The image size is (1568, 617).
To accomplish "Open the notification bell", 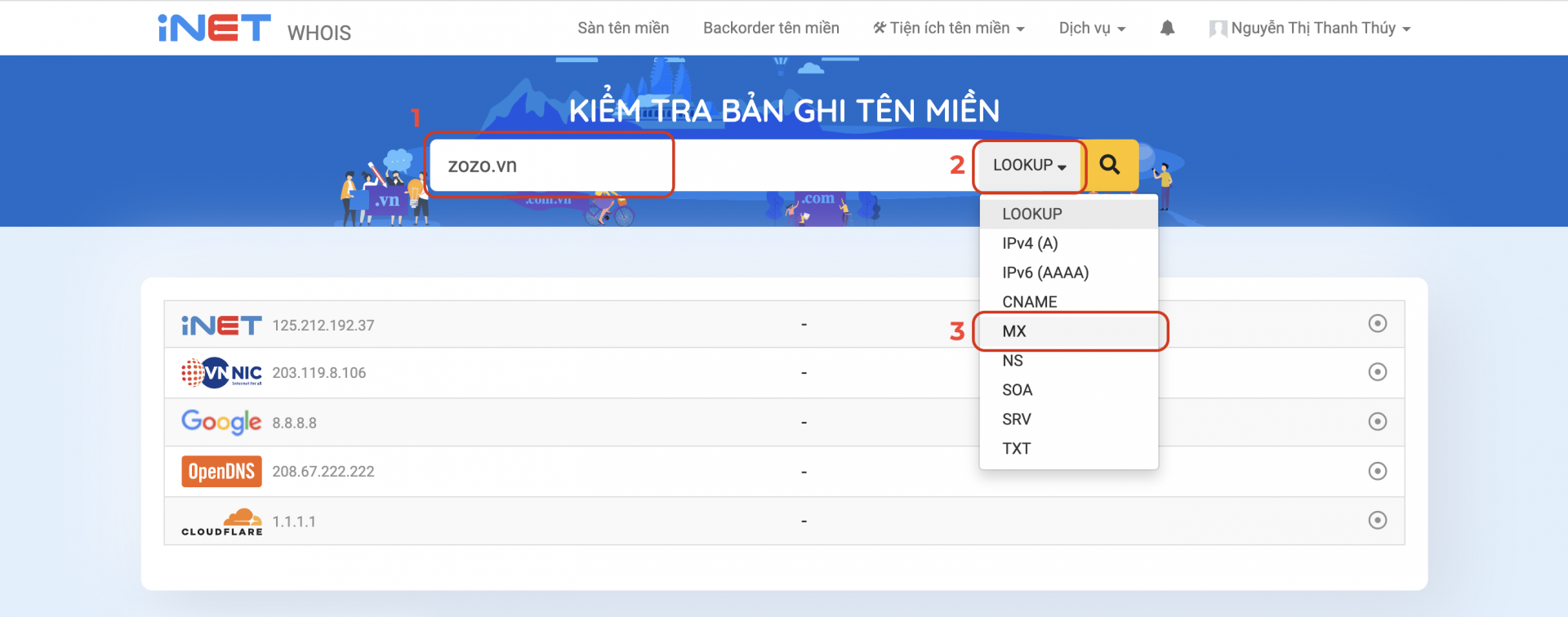I will pos(1167,28).
